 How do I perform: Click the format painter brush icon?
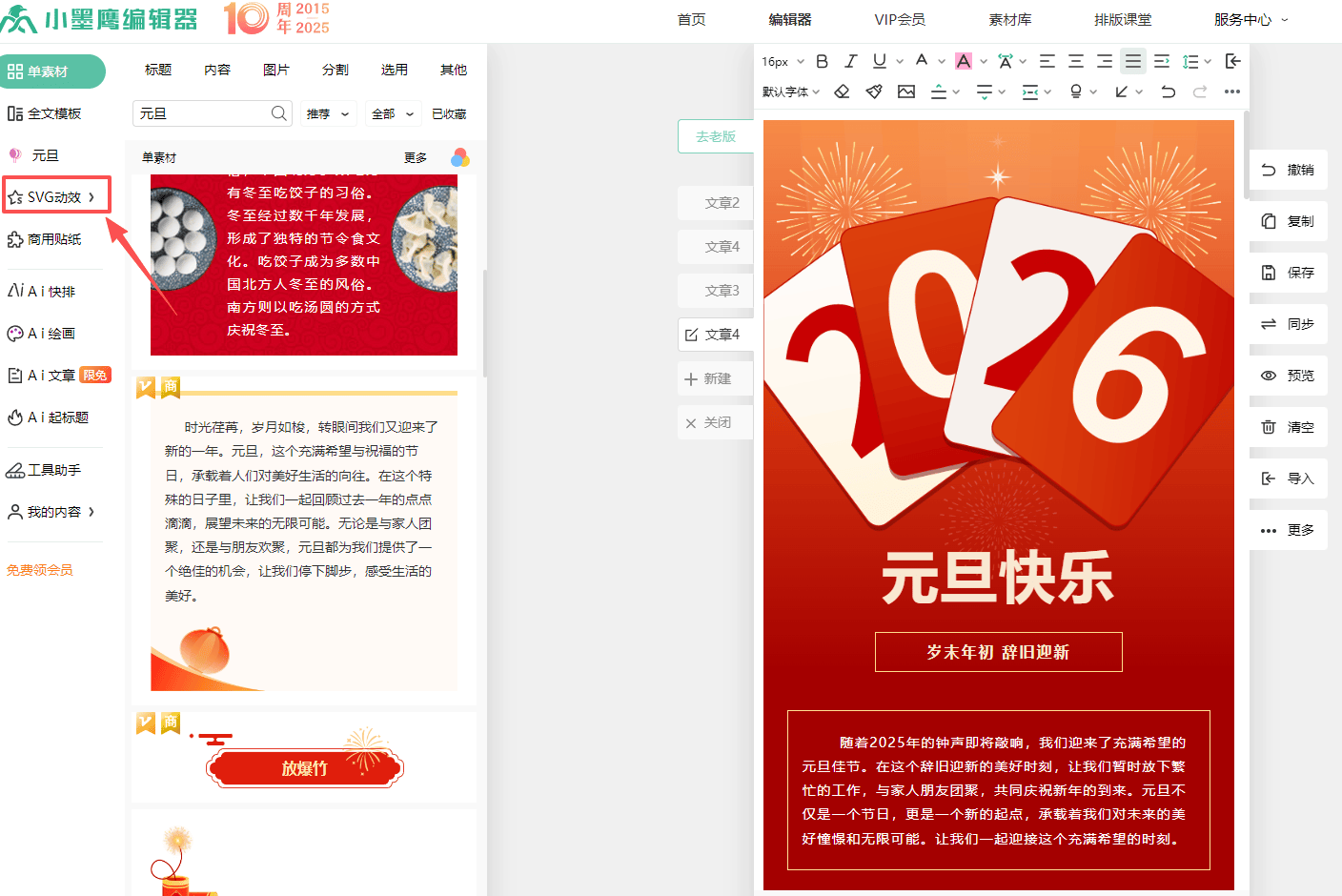pyautogui.click(x=874, y=92)
